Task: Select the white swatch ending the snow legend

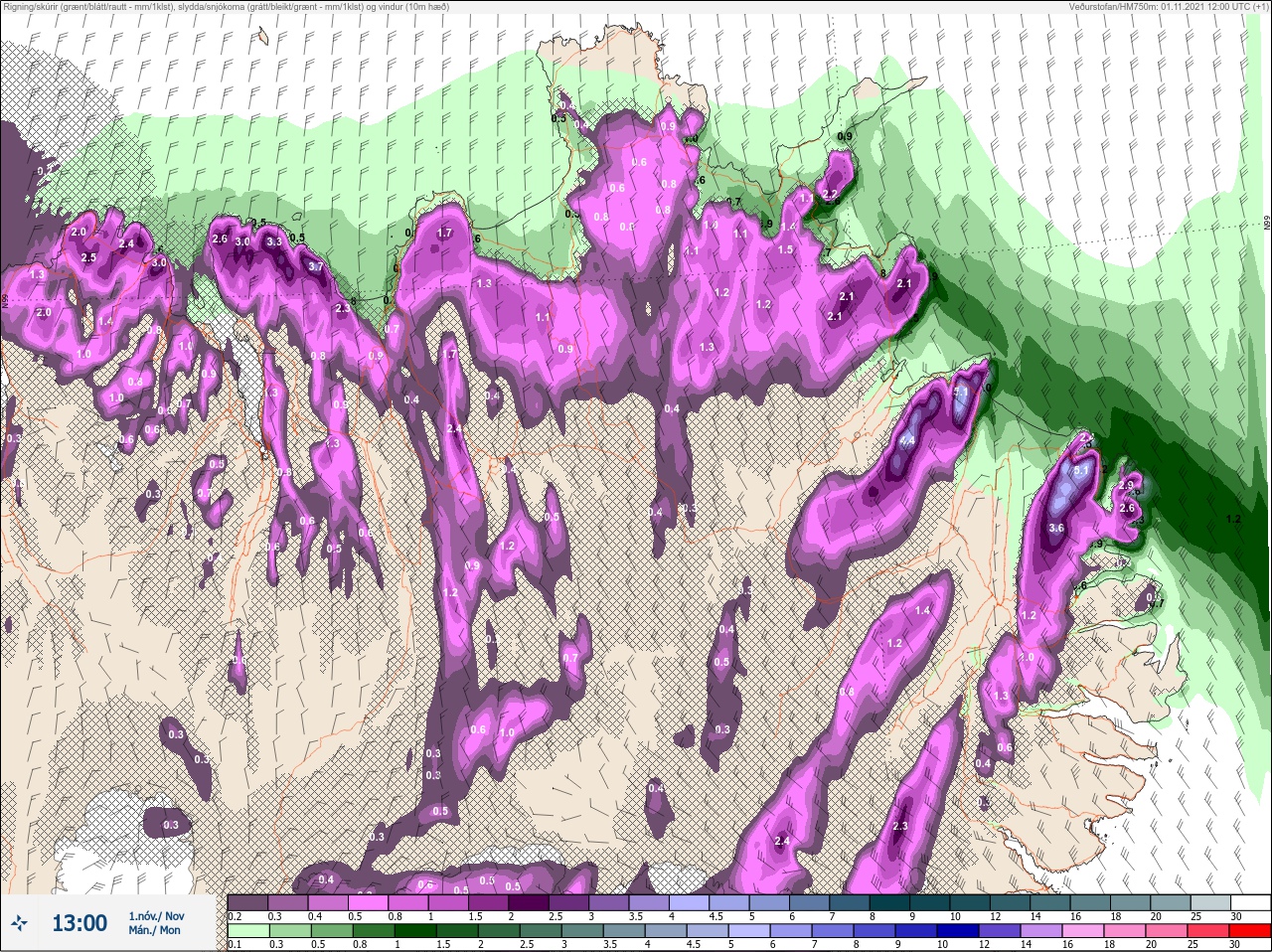Action: click(x=1249, y=902)
